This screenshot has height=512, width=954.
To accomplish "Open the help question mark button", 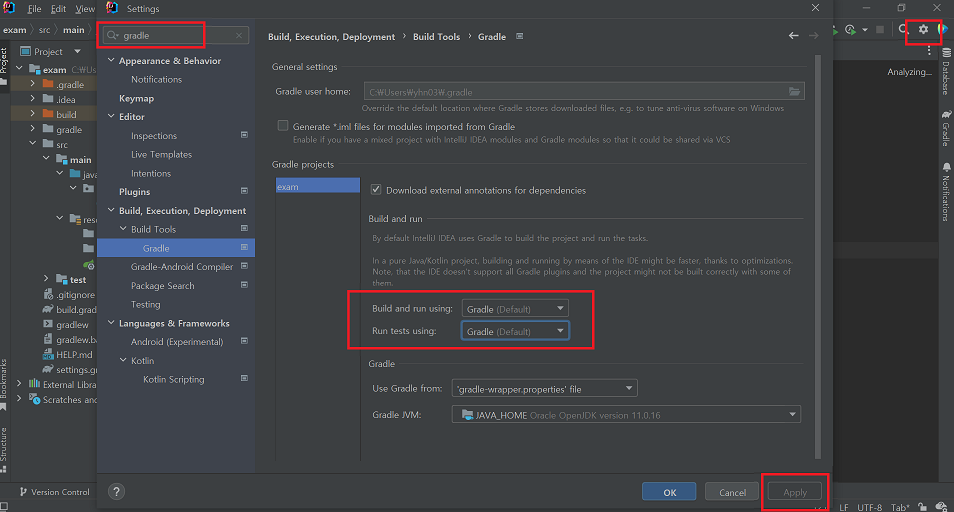I will point(116,491).
